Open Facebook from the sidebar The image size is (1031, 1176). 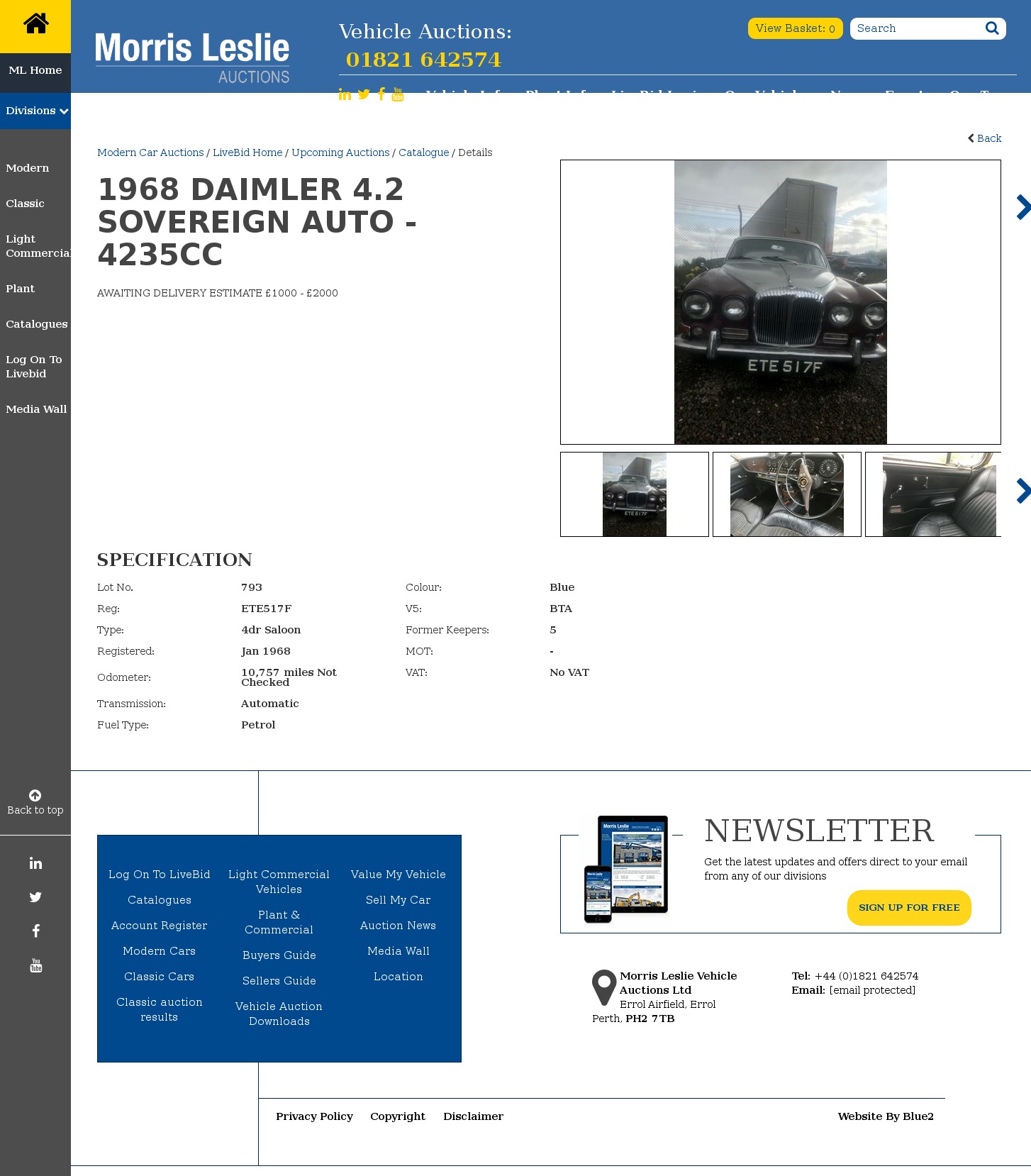point(35,931)
